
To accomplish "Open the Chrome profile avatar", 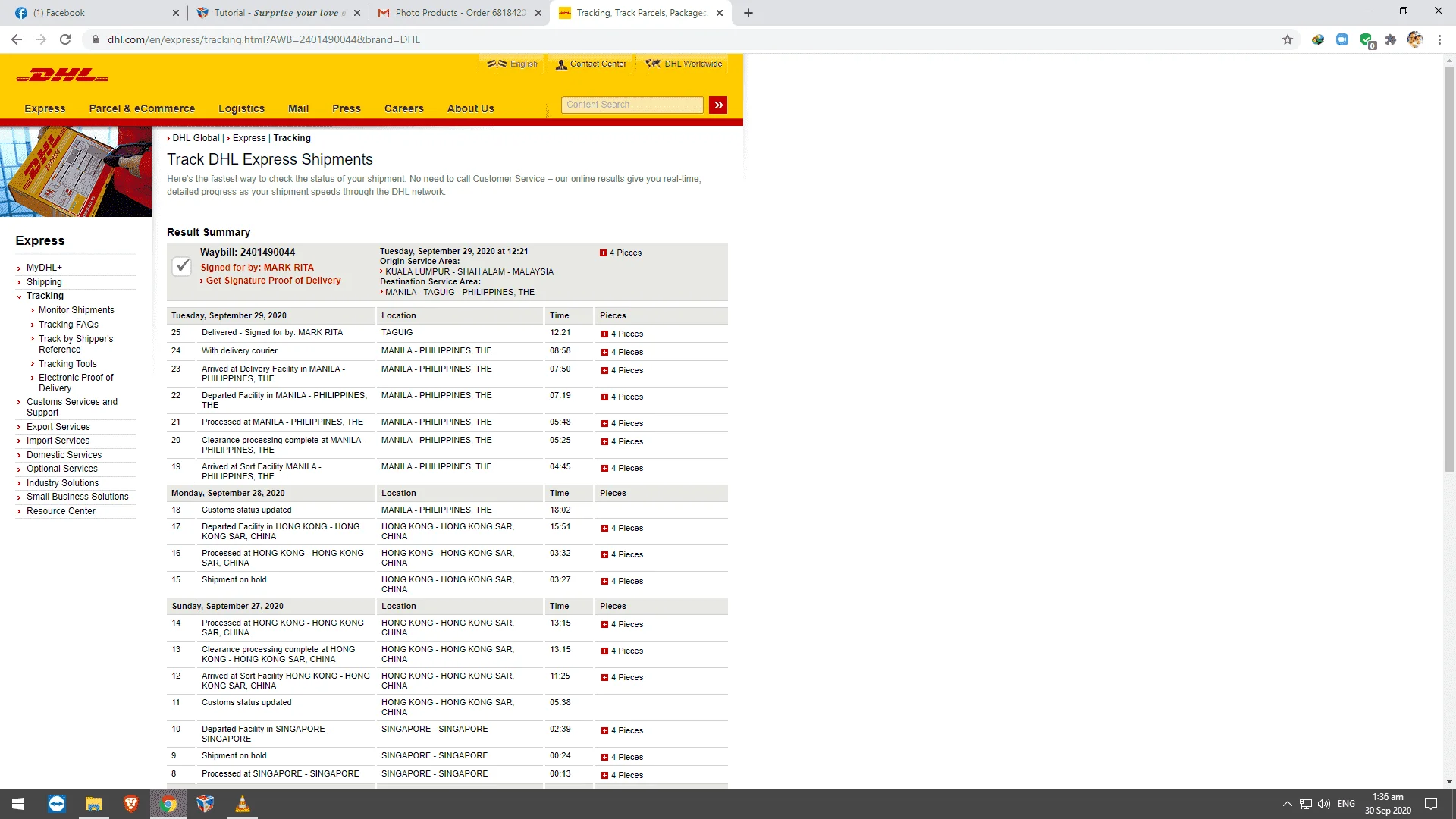I will tap(1415, 39).
